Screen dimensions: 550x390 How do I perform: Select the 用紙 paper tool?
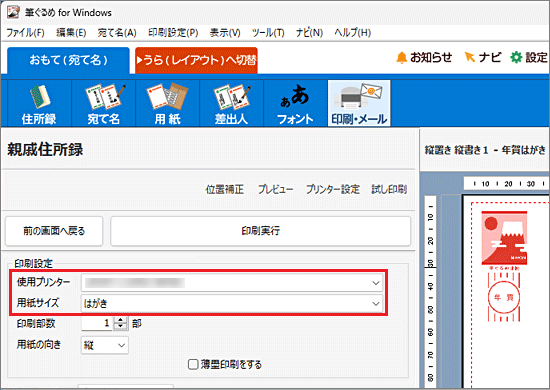[x=167, y=103]
